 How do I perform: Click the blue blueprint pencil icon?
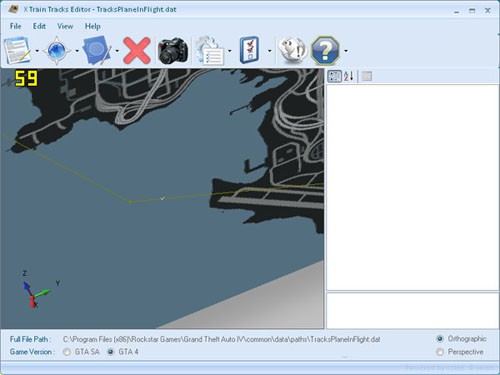click(x=97, y=51)
